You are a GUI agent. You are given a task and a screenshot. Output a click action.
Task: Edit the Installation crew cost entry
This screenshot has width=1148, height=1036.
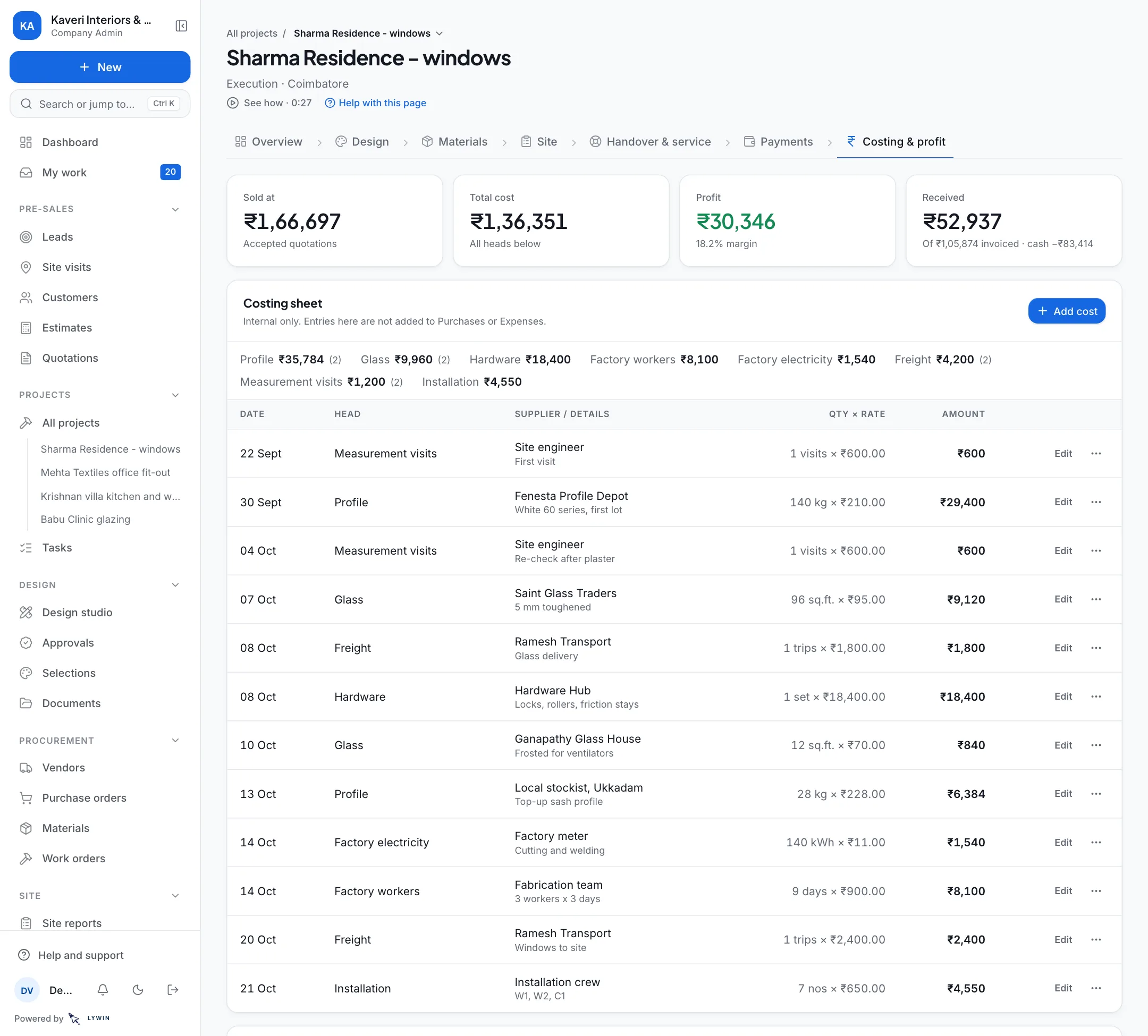1062,988
